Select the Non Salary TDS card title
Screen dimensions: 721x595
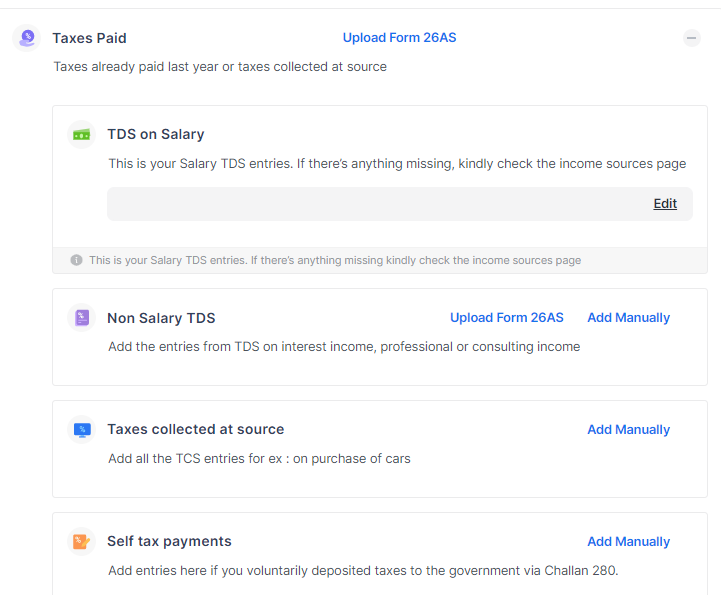(x=161, y=318)
